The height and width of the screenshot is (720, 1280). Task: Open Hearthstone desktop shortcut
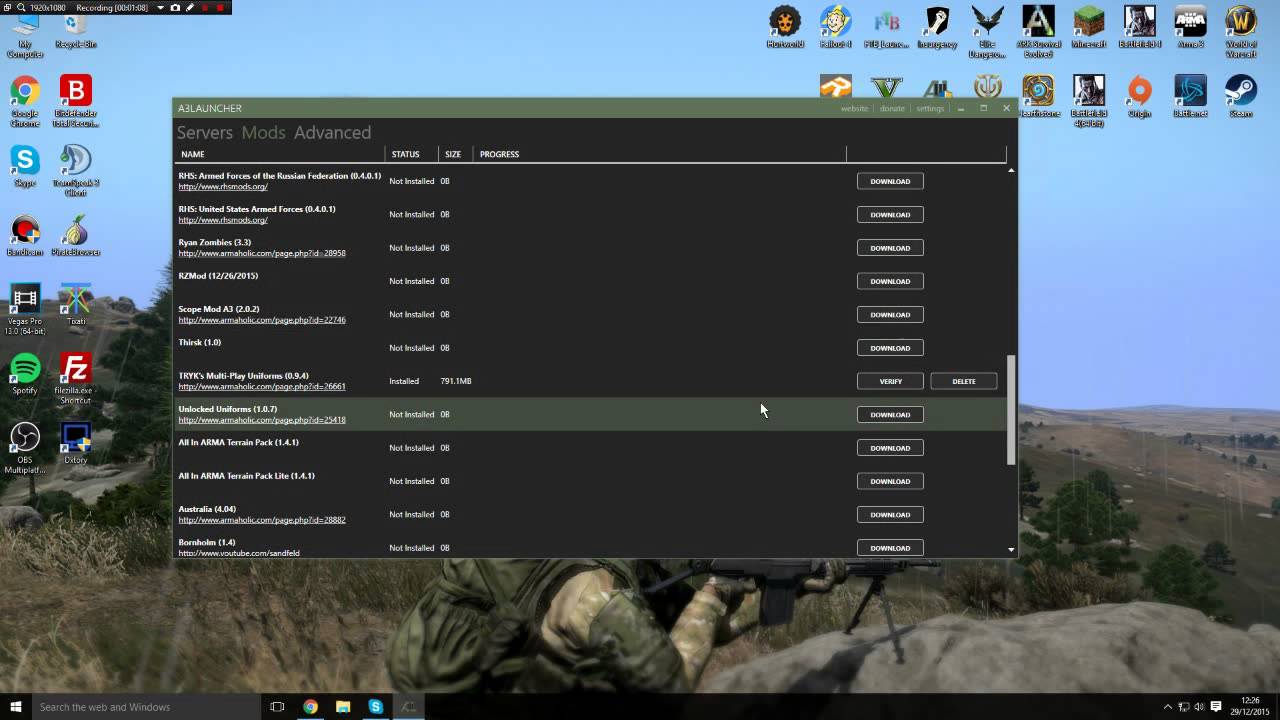(1038, 97)
